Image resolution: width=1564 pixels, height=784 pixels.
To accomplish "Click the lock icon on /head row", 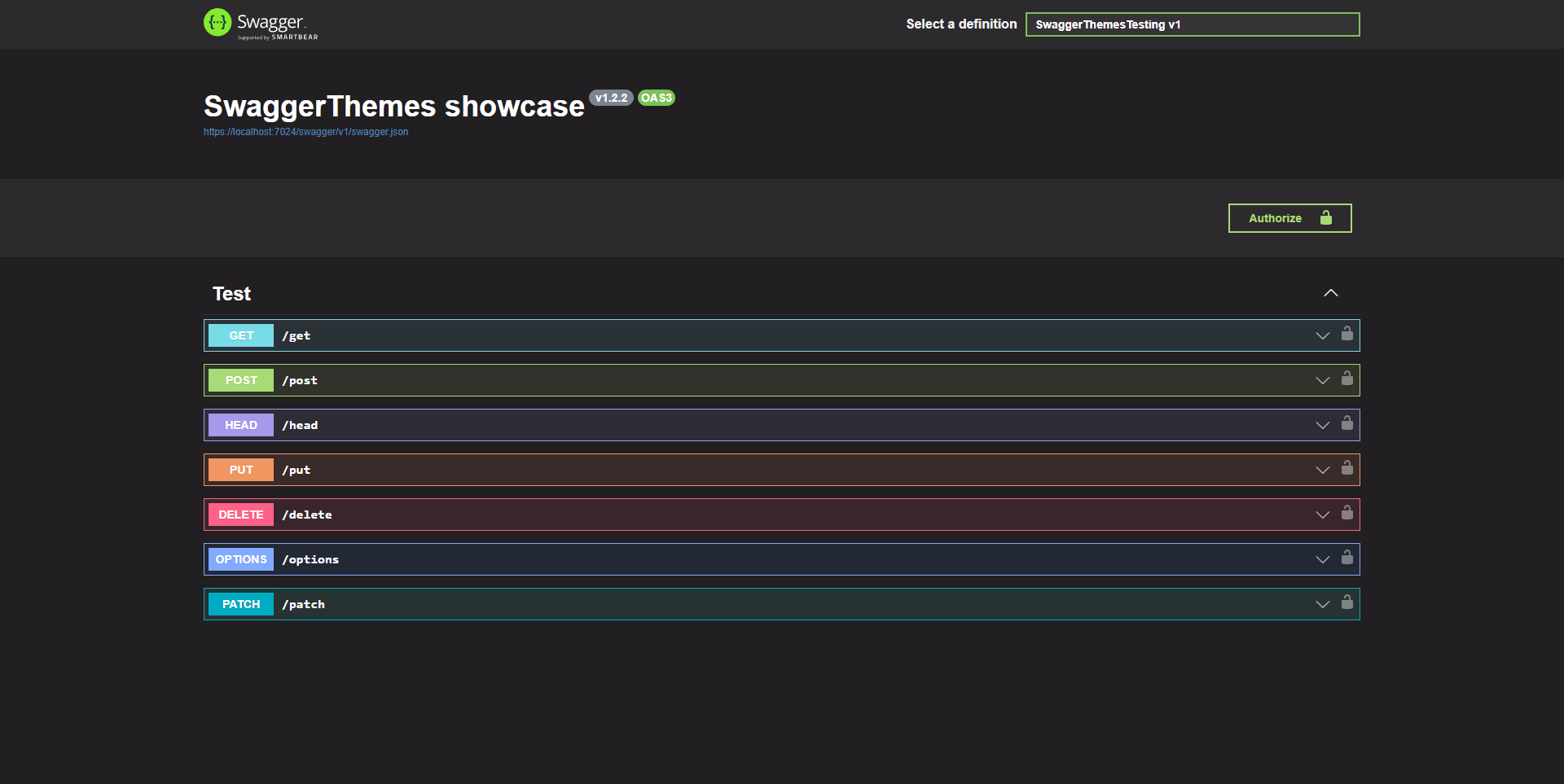I will click(x=1347, y=423).
